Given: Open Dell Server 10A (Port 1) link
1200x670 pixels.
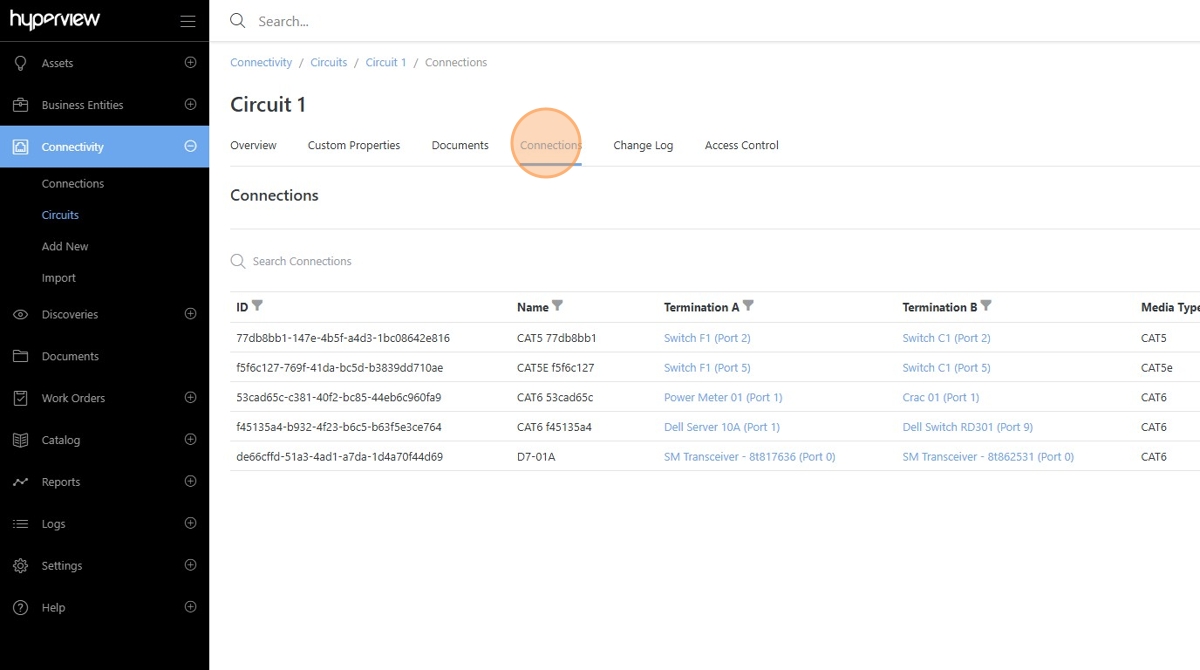Looking at the screenshot, I should (x=722, y=427).
